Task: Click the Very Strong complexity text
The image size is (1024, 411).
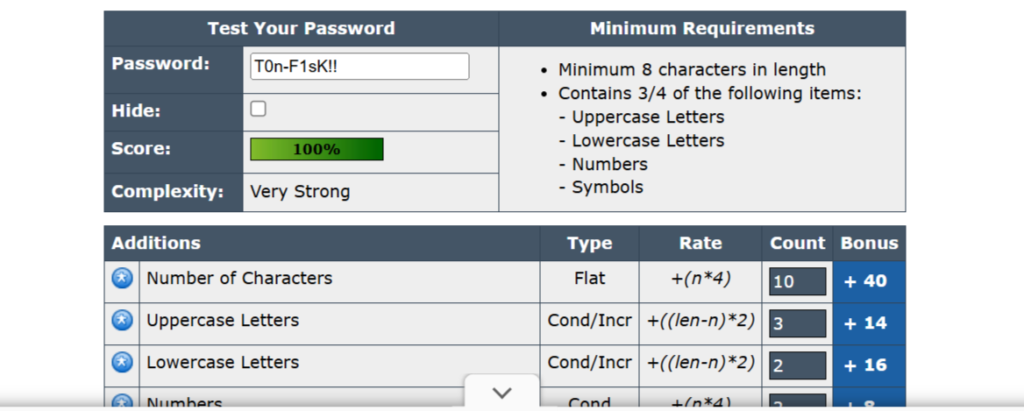Action: pyautogui.click(x=300, y=191)
